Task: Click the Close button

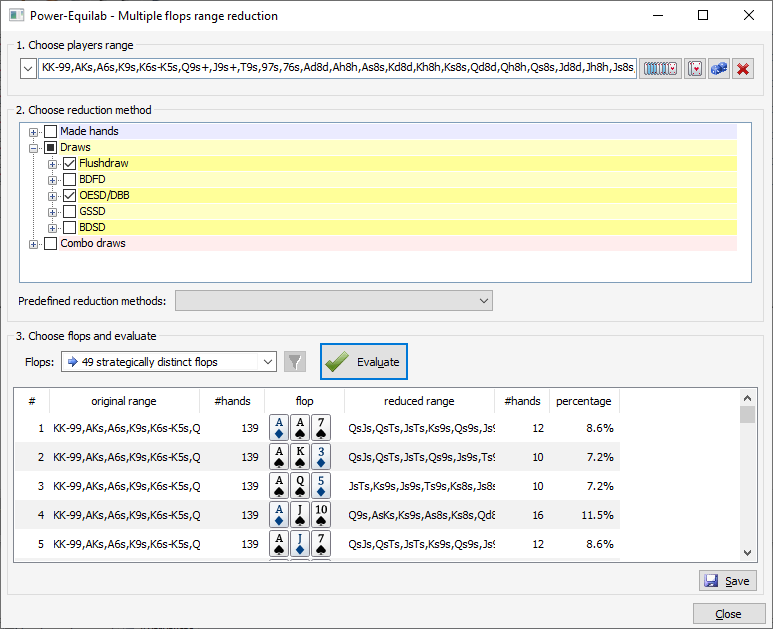Action: 728,614
